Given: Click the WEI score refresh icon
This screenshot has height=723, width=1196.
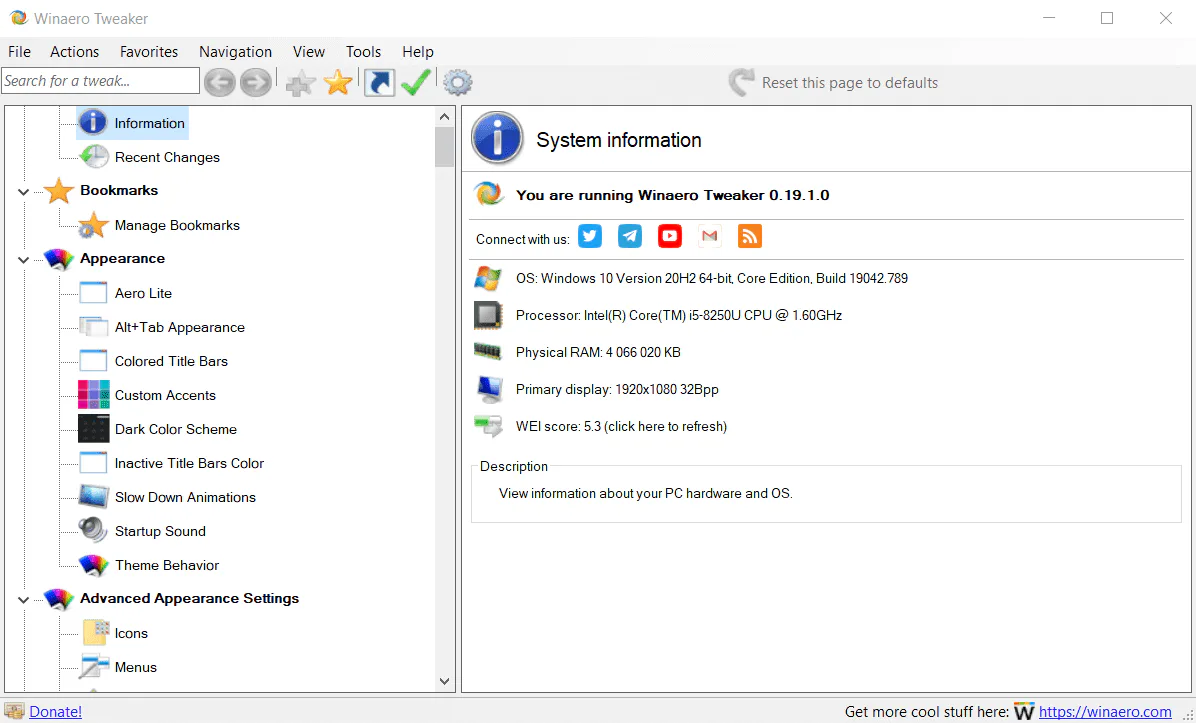Looking at the screenshot, I should click(488, 426).
